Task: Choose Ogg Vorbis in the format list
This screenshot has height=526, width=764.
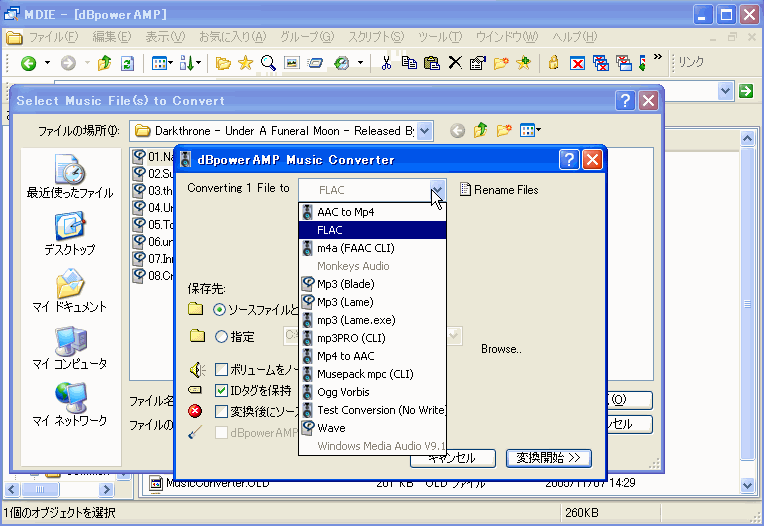Action: click(372, 392)
